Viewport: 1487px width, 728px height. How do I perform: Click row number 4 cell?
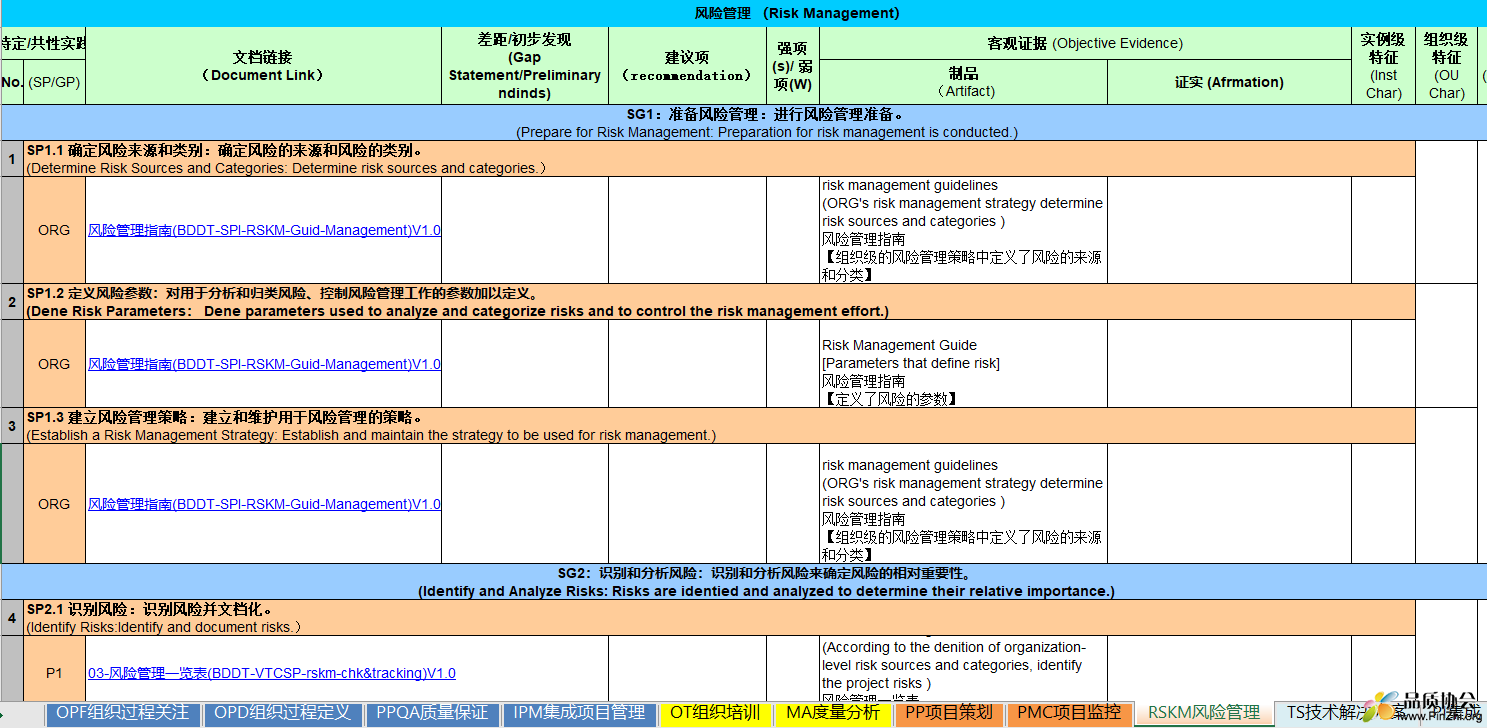point(12,618)
